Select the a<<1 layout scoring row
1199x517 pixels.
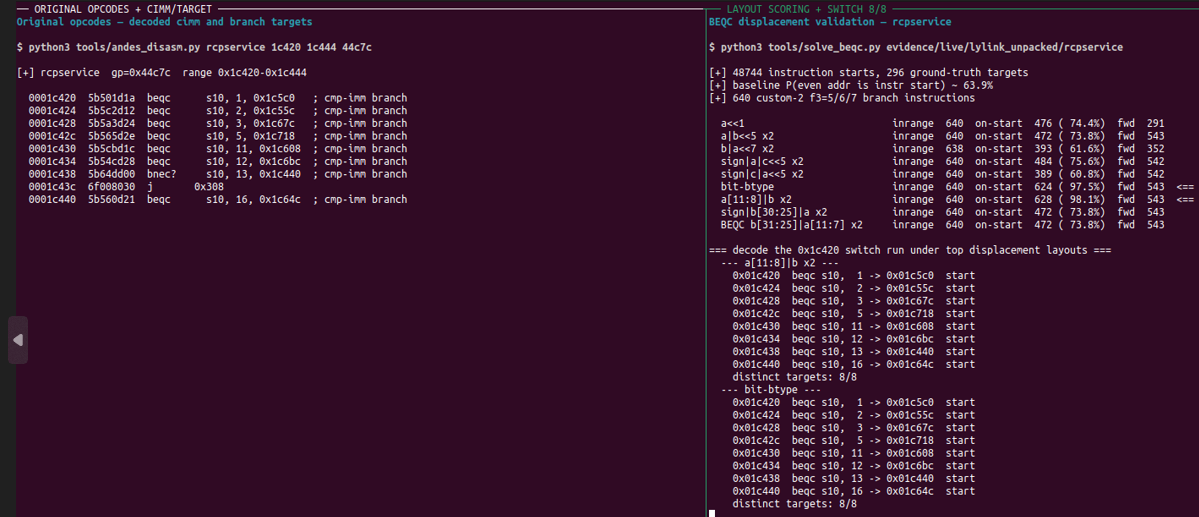pos(942,123)
